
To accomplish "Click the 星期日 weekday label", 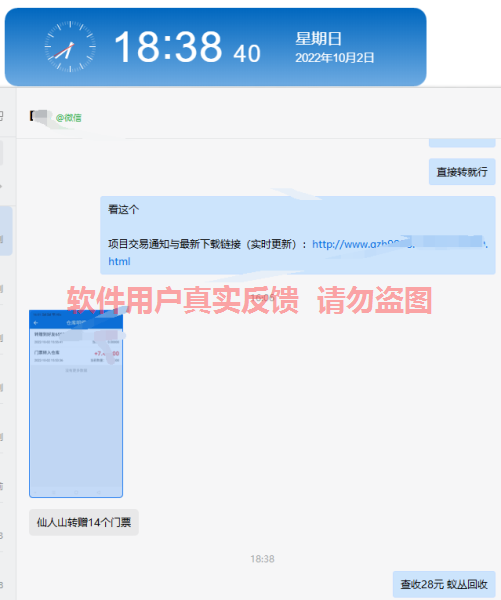I will click(x=318, y=39).
